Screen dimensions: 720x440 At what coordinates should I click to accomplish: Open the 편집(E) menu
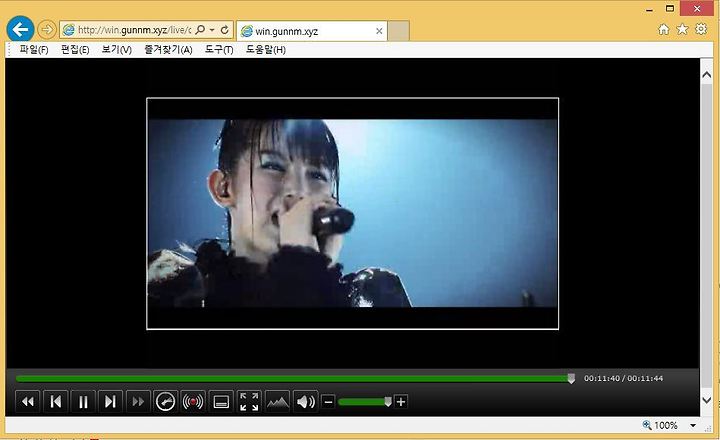75,50
